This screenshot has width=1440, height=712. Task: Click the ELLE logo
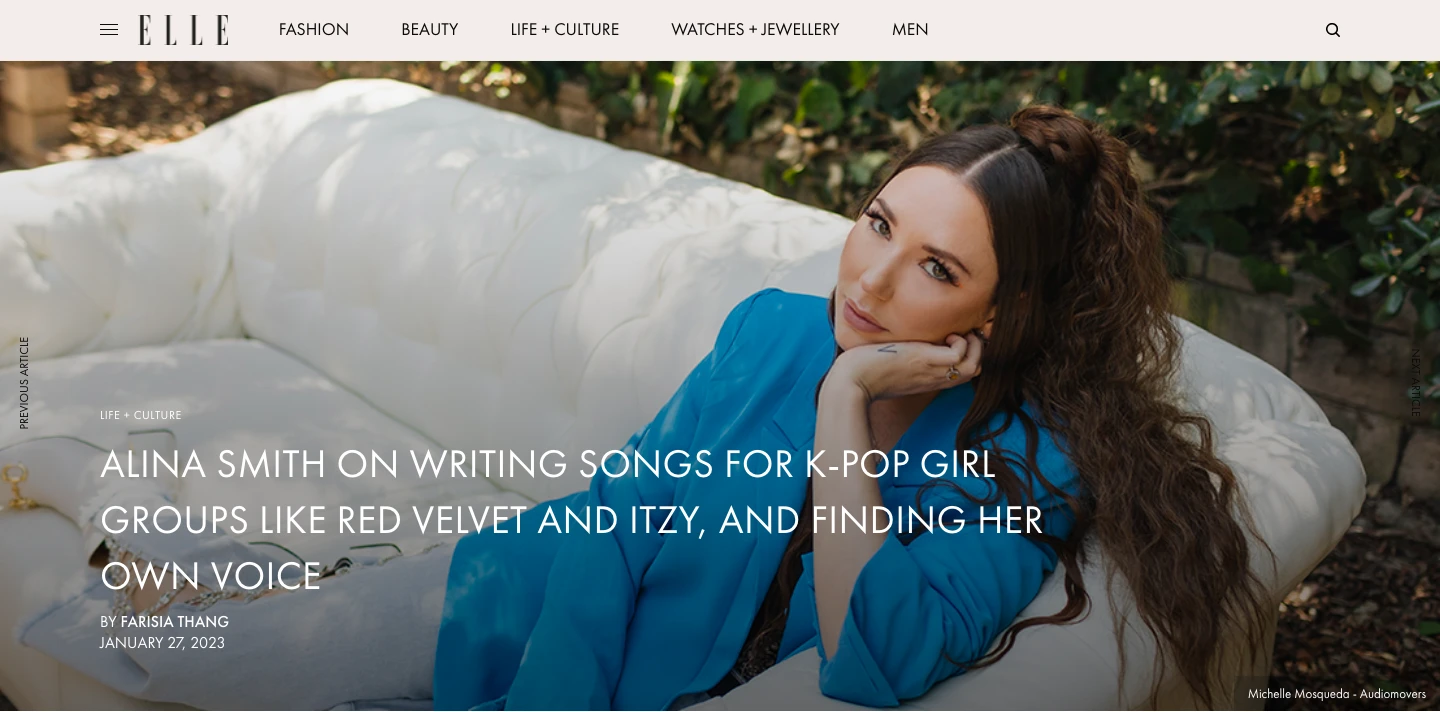[184, 30]
